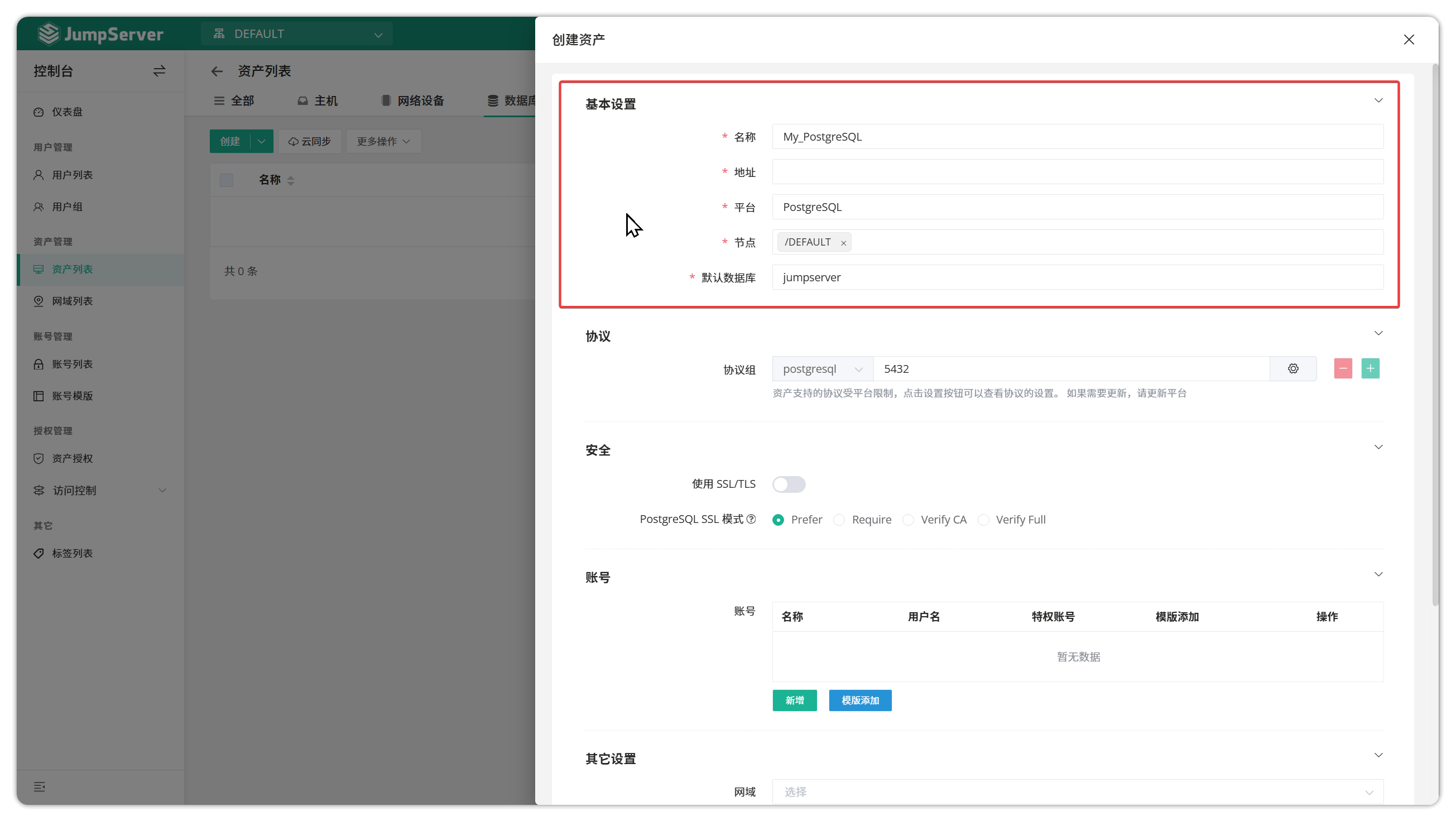Click the green plus protocol button
1456x816 pixels.
tap(1370, 368)
